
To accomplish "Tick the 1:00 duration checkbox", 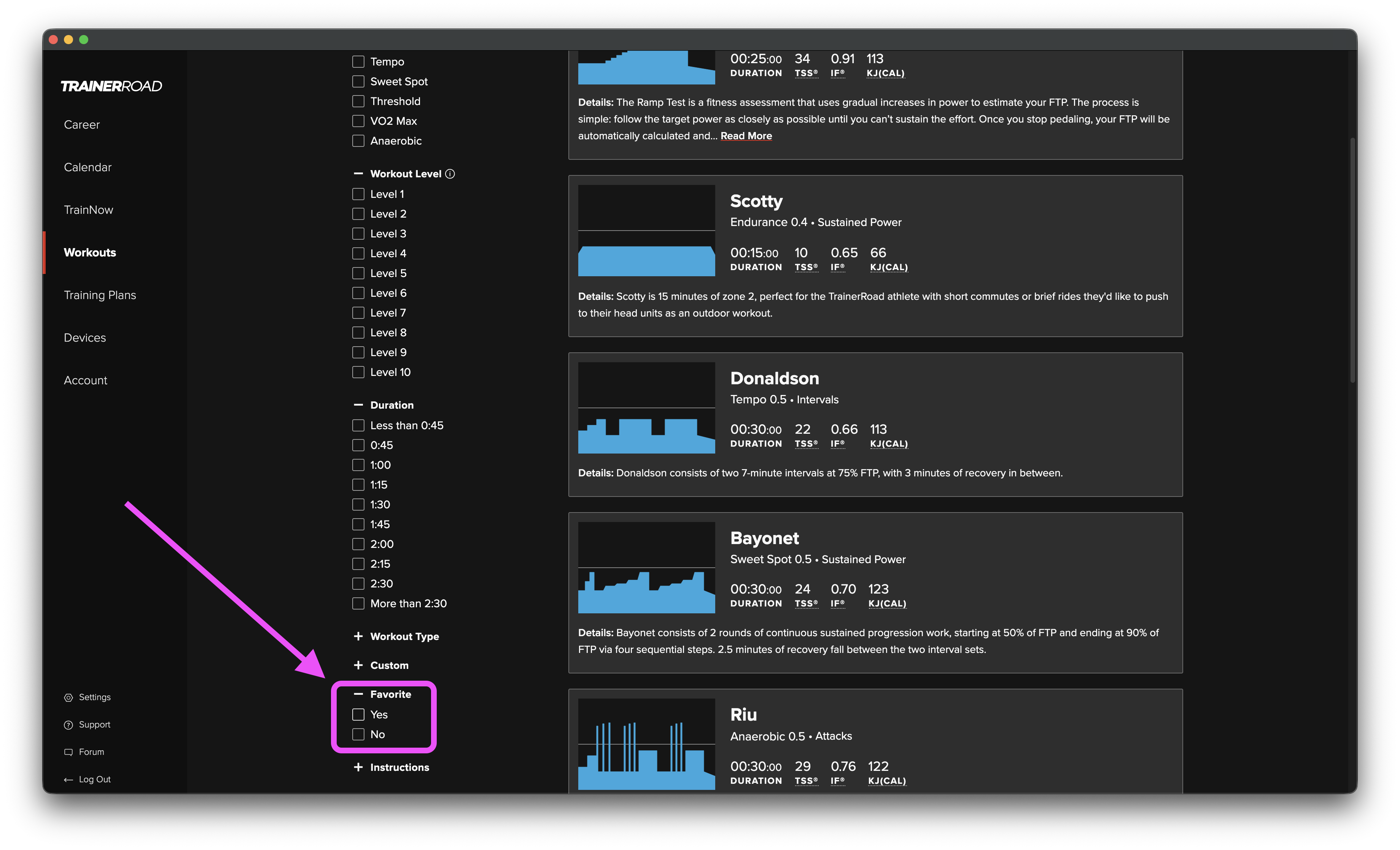I will (358, 465).
